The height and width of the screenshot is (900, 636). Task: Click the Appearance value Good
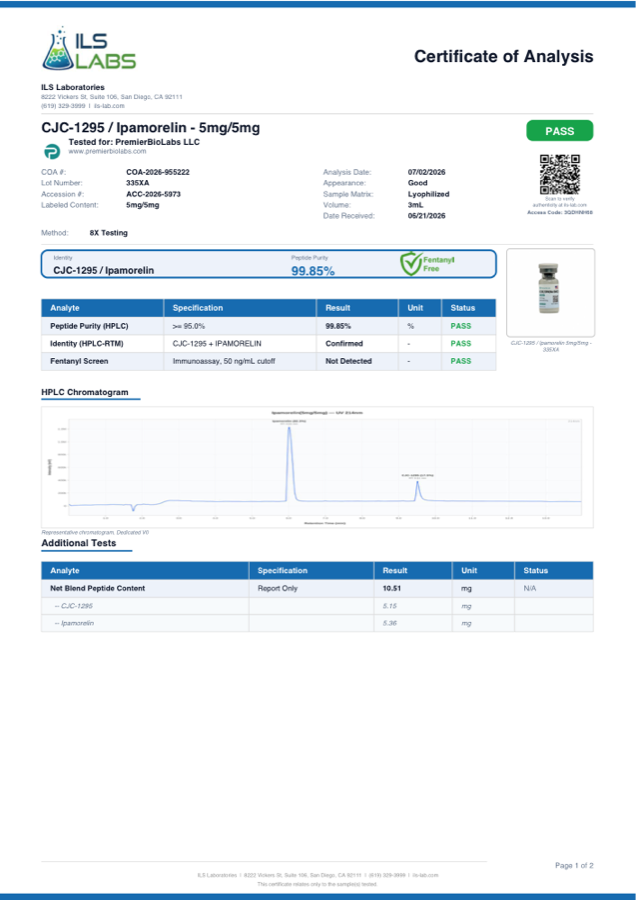(x=417, y=183)
